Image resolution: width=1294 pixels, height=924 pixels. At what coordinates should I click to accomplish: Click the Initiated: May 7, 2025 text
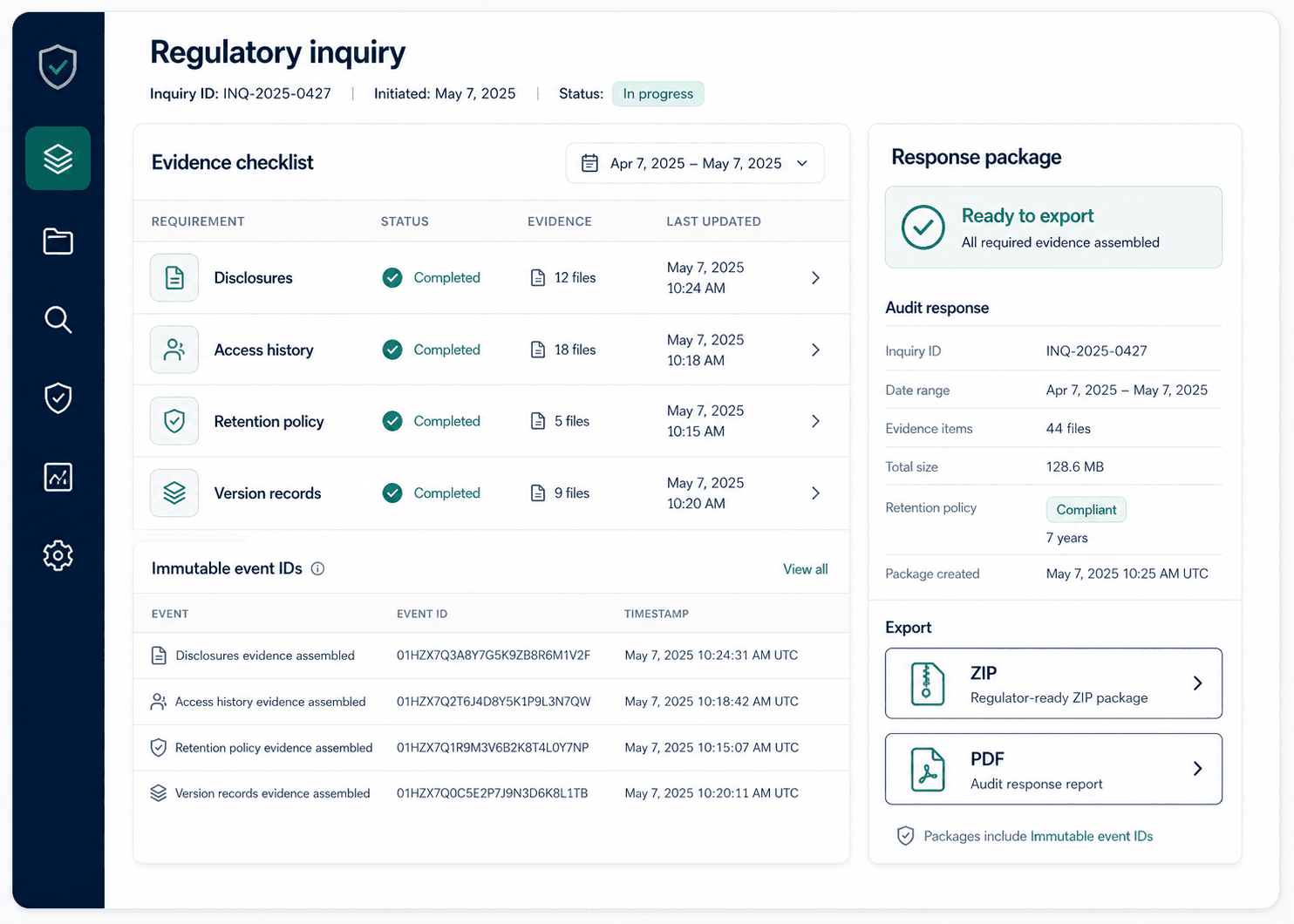tap(445, 93)
